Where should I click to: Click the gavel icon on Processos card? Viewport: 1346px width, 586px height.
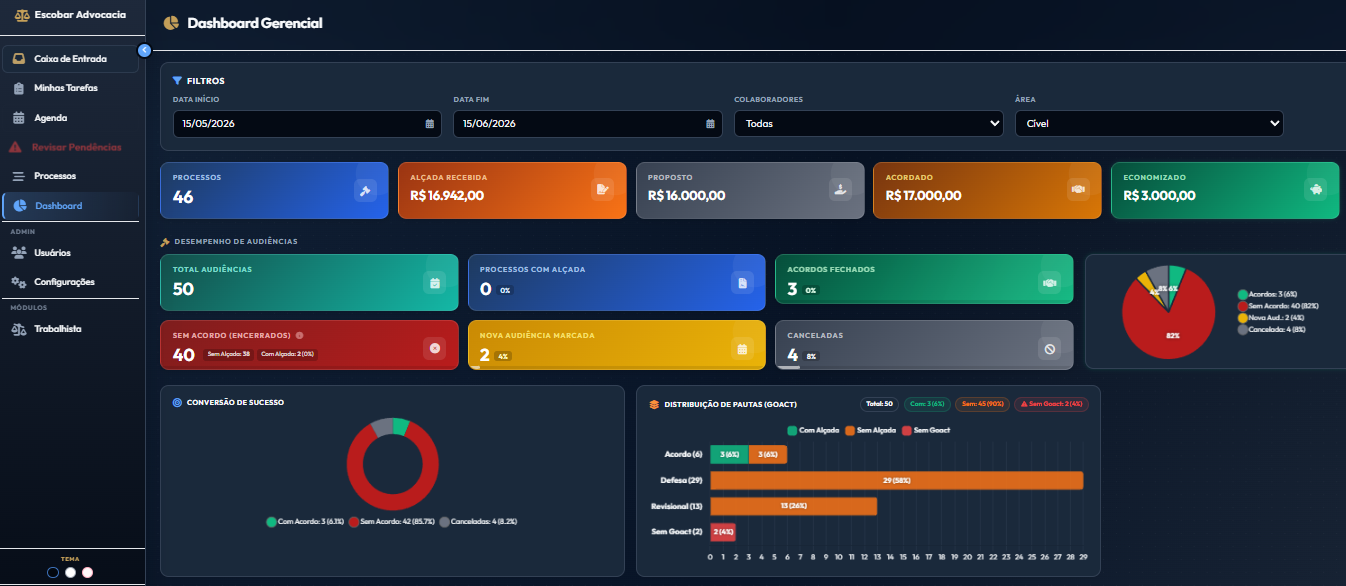366,190
